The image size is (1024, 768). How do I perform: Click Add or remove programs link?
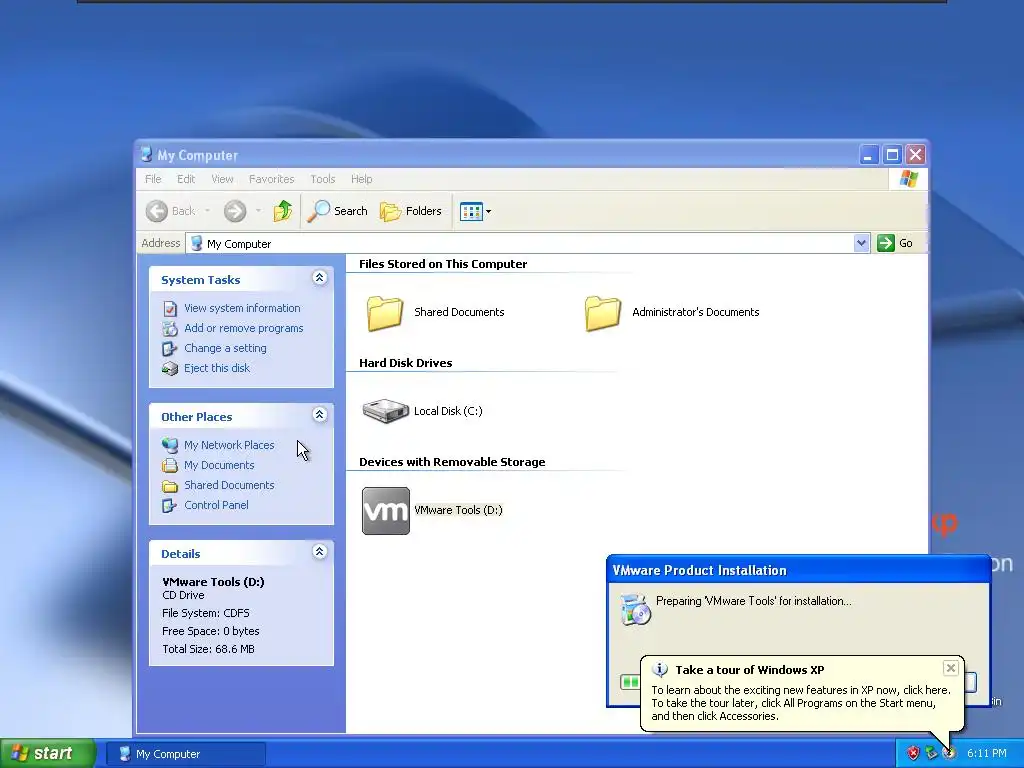244,328
